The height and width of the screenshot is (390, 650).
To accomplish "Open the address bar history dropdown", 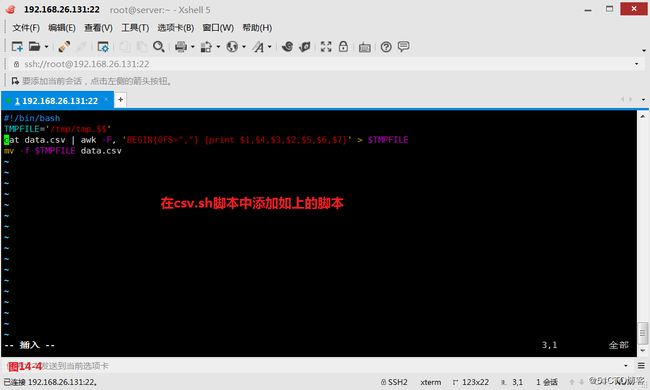I will coord(637,64).
